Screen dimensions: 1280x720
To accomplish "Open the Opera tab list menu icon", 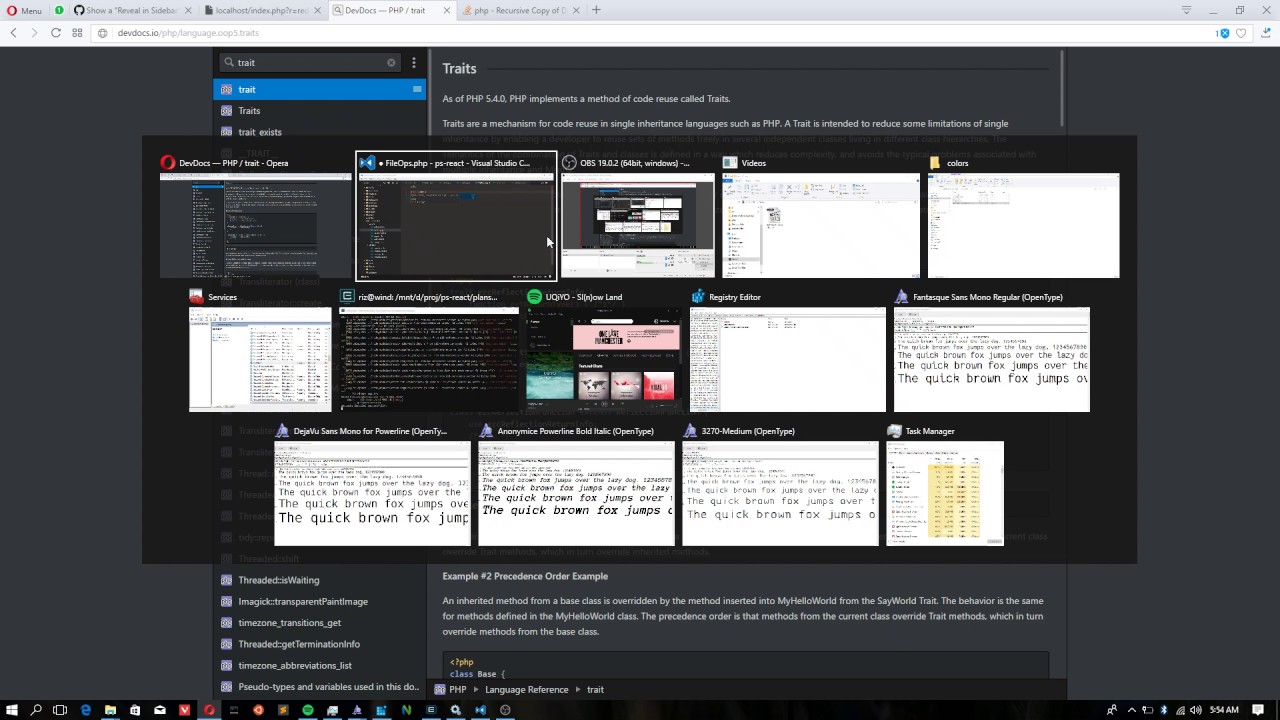I will coord(1186,10).
